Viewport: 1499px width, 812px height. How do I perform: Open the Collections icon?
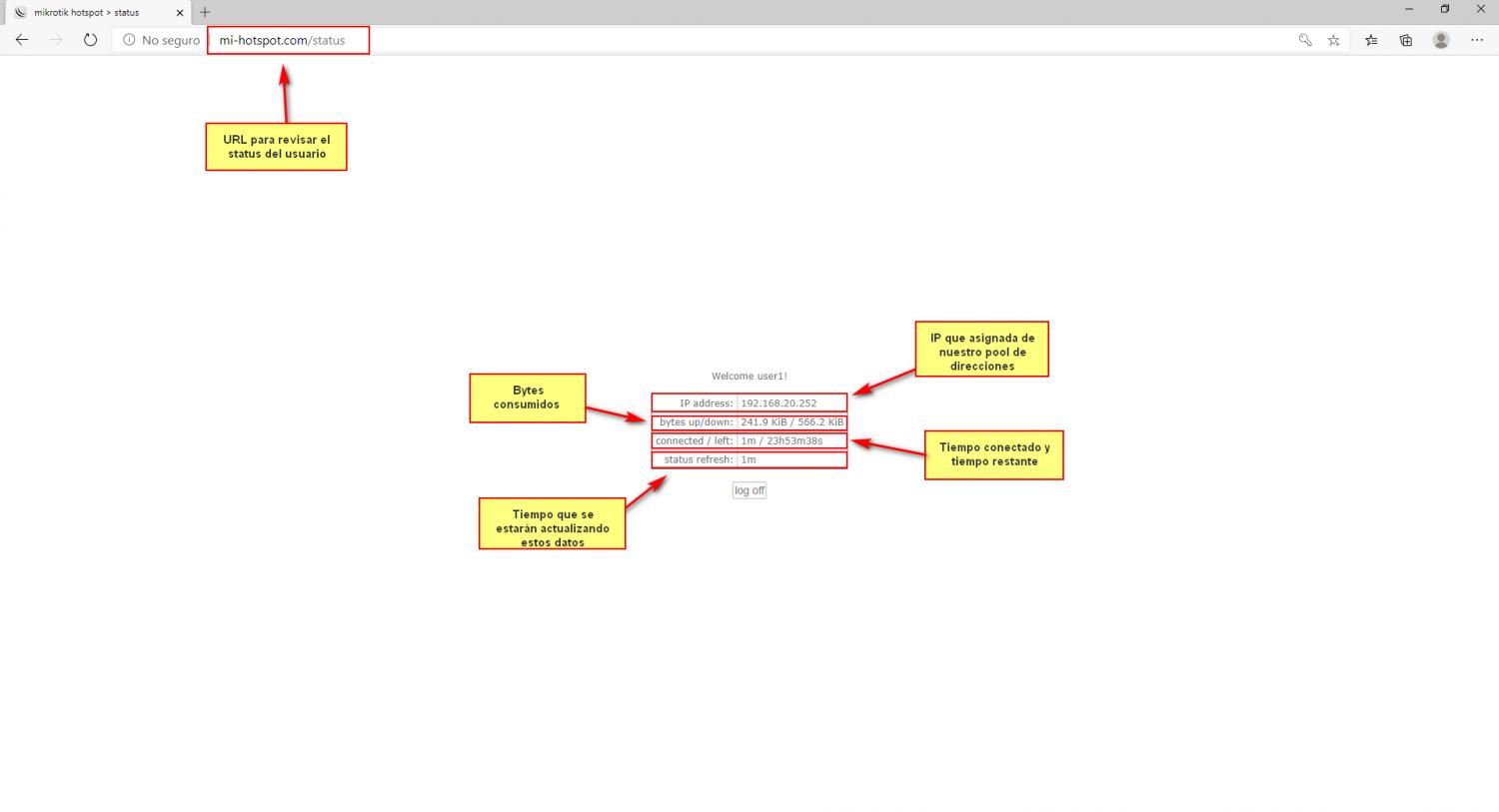coord(1406,40)
